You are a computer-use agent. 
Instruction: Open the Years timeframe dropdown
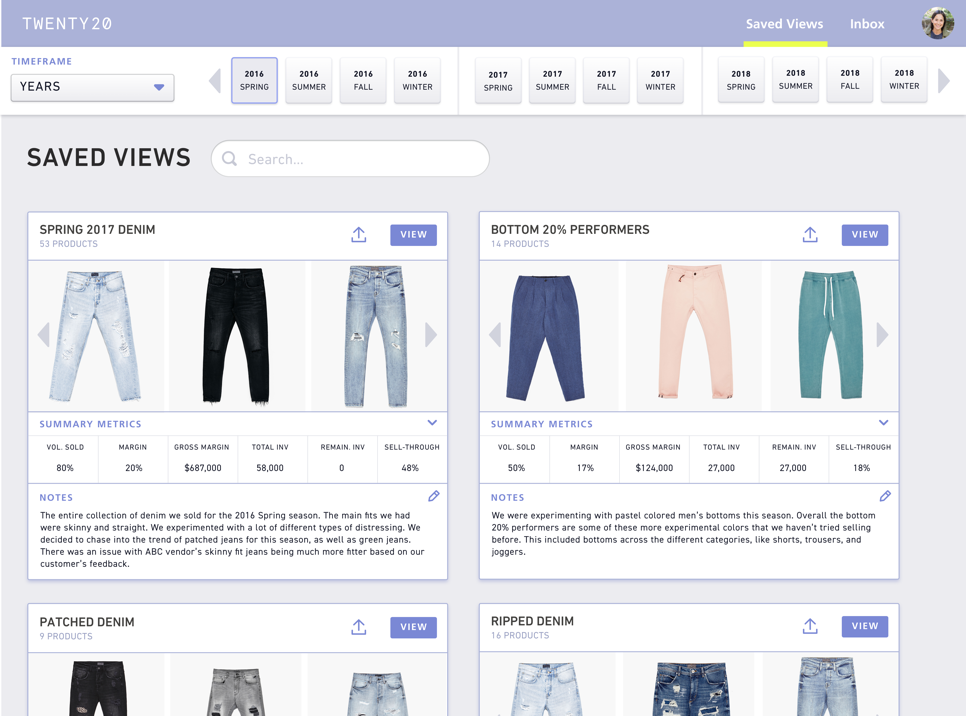tap(92, 87)
